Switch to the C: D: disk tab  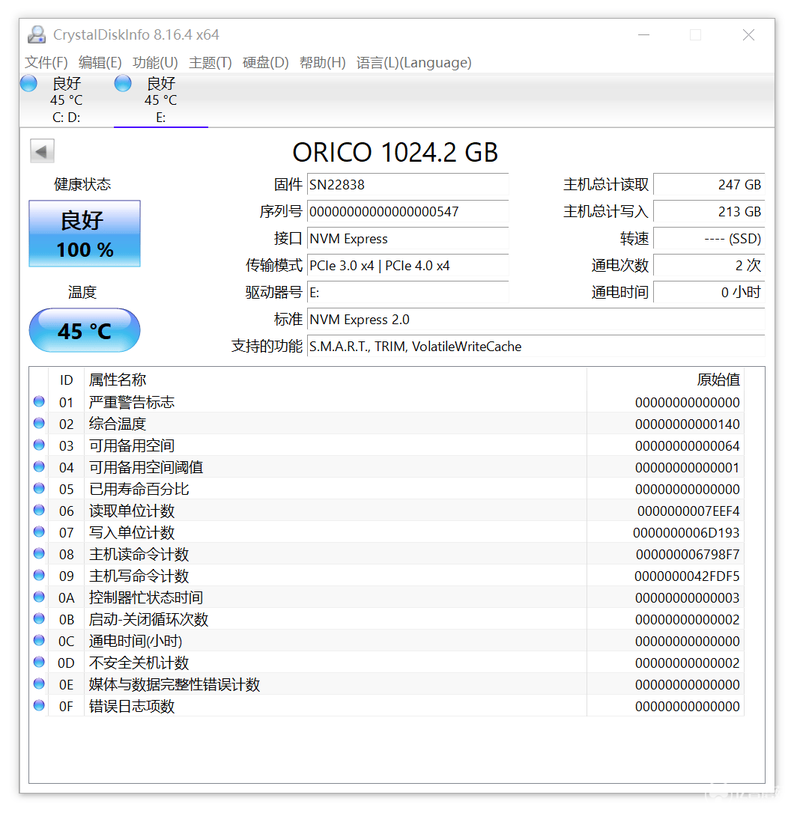coord(67,100)
